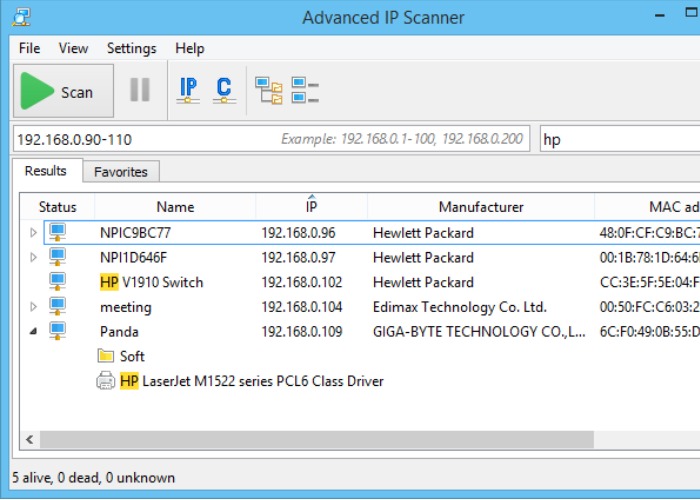Click the horizontal scrollbar thumb

pyautogui.click(x=317, y=440)
